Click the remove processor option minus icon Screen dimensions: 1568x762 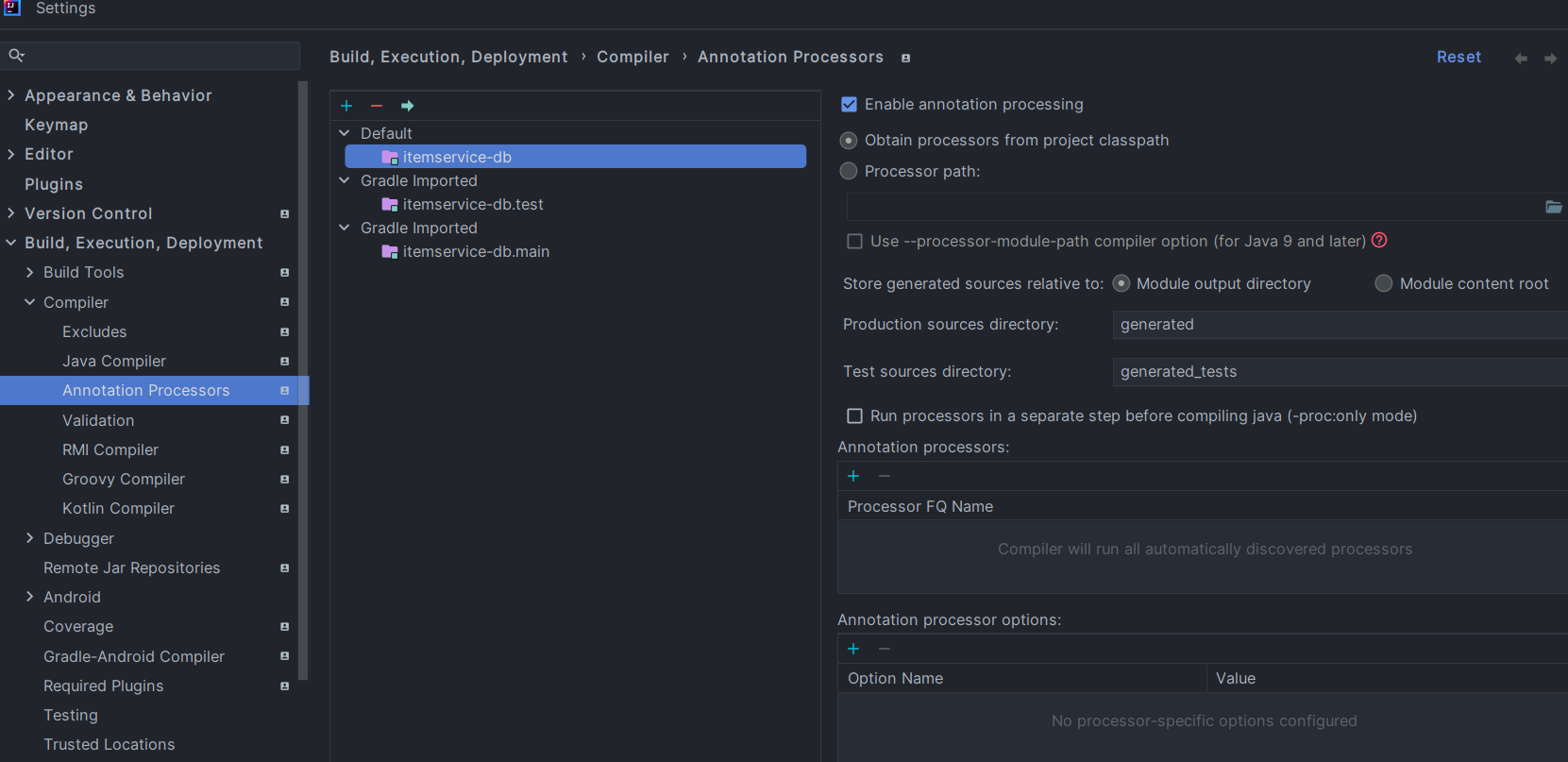click(x=885, y=649)
